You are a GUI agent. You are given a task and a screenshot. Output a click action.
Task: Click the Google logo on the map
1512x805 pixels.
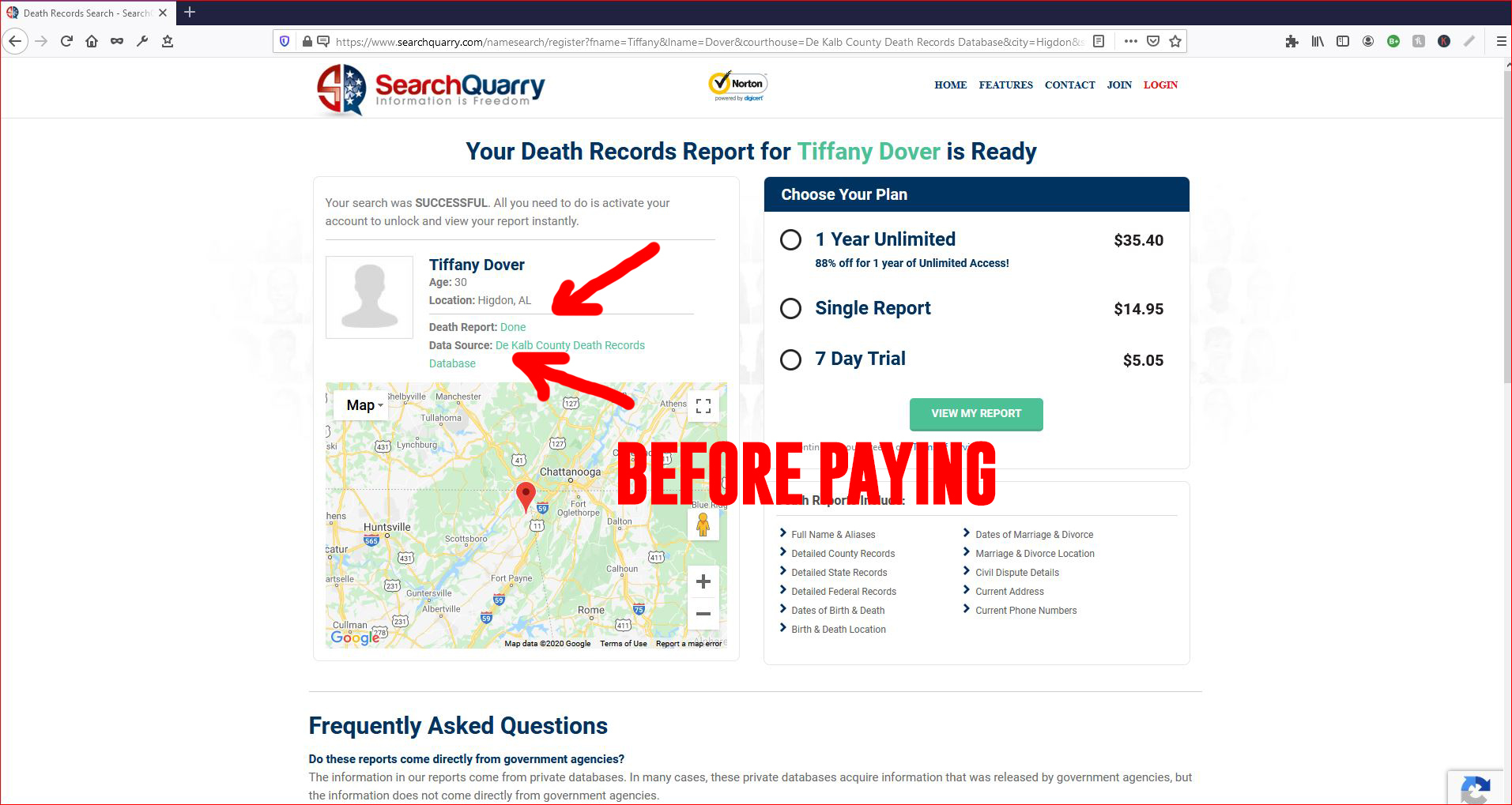355,637
